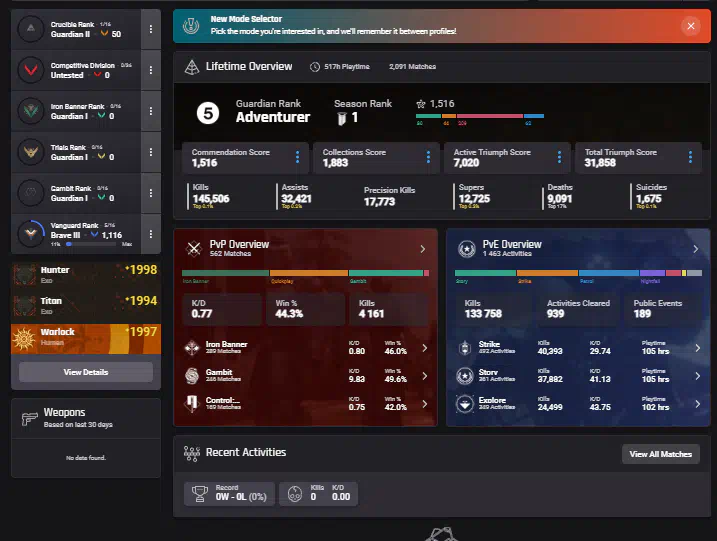This screenshot has height=541, width=717.
Task: Open Iron Banner row arrow
Action: (424, 348)
